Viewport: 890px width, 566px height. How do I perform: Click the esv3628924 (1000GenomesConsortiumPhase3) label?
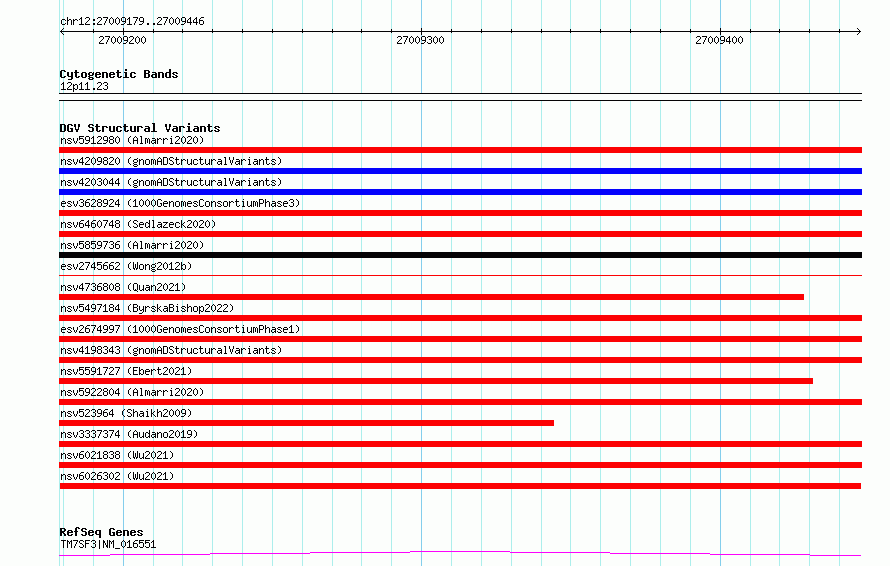(180, 203)
